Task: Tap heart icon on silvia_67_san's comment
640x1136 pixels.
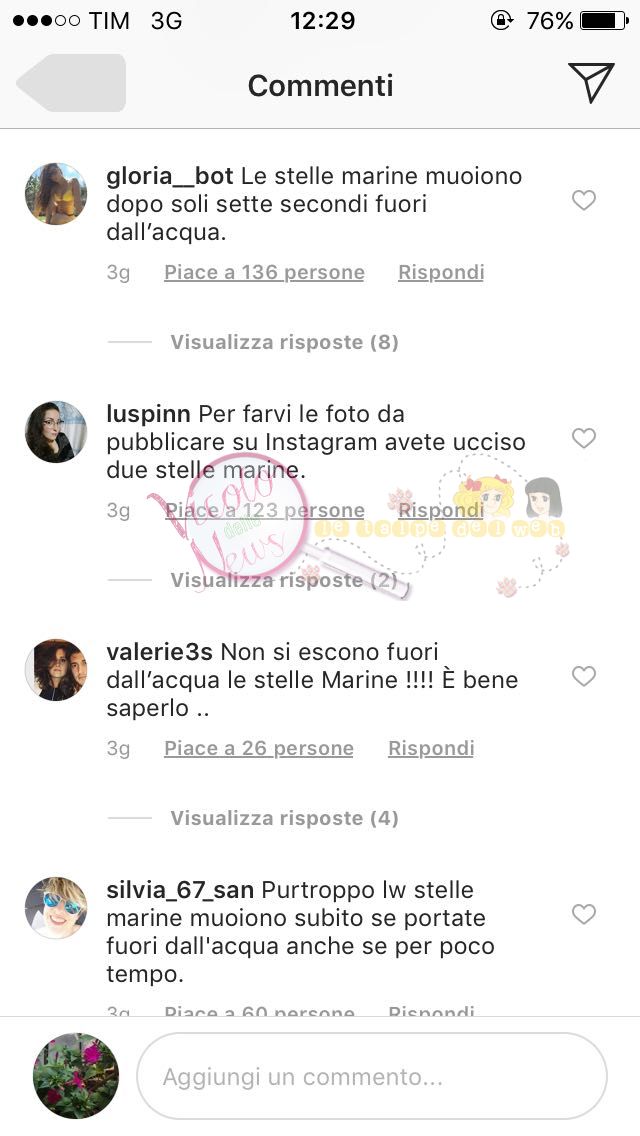Action: pos(583,914)
